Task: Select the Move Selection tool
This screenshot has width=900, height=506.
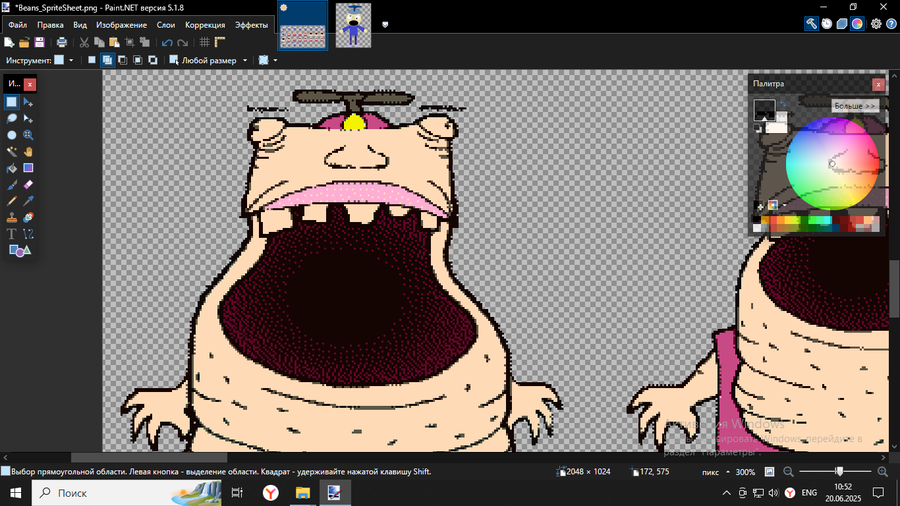Action: coord(28,119)
